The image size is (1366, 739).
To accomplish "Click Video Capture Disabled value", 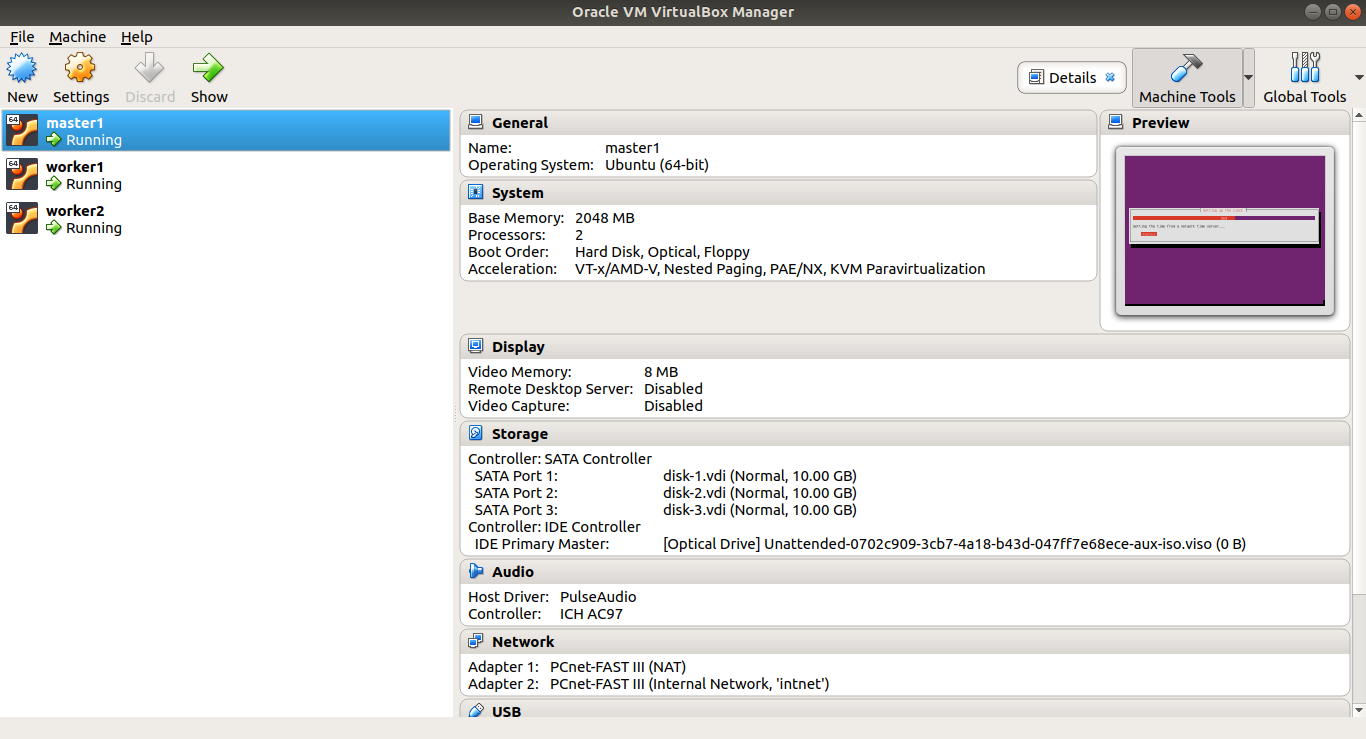I will [673, 406].
